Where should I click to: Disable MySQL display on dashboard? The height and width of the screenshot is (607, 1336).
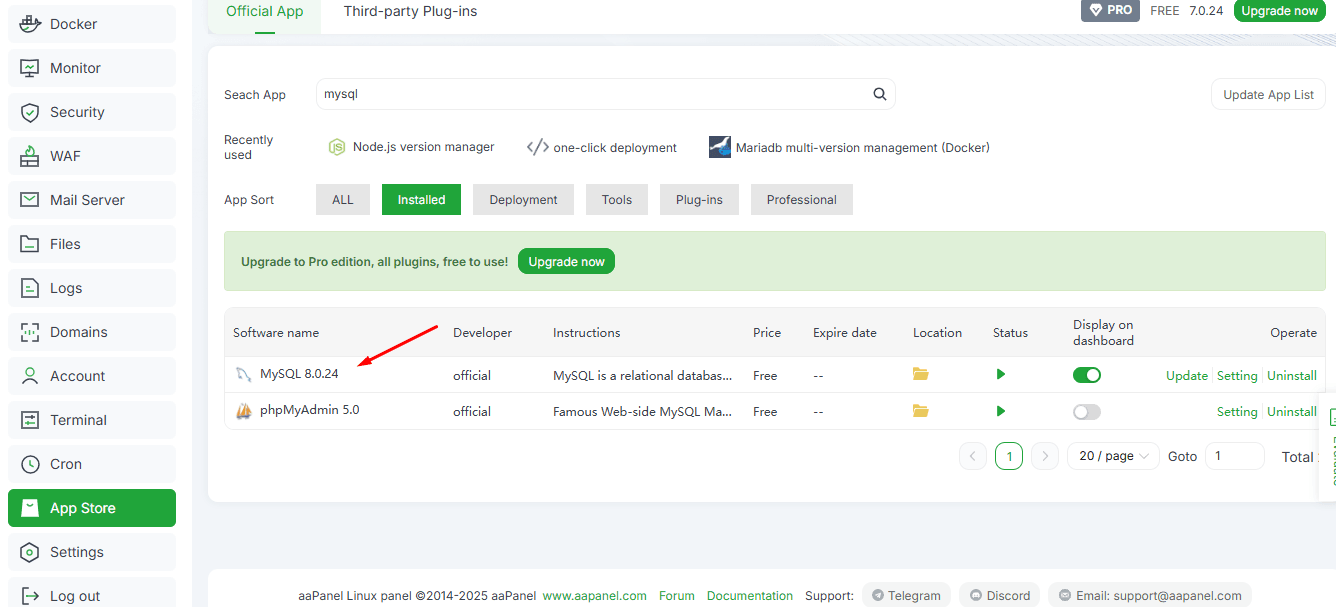point(1086,375)
